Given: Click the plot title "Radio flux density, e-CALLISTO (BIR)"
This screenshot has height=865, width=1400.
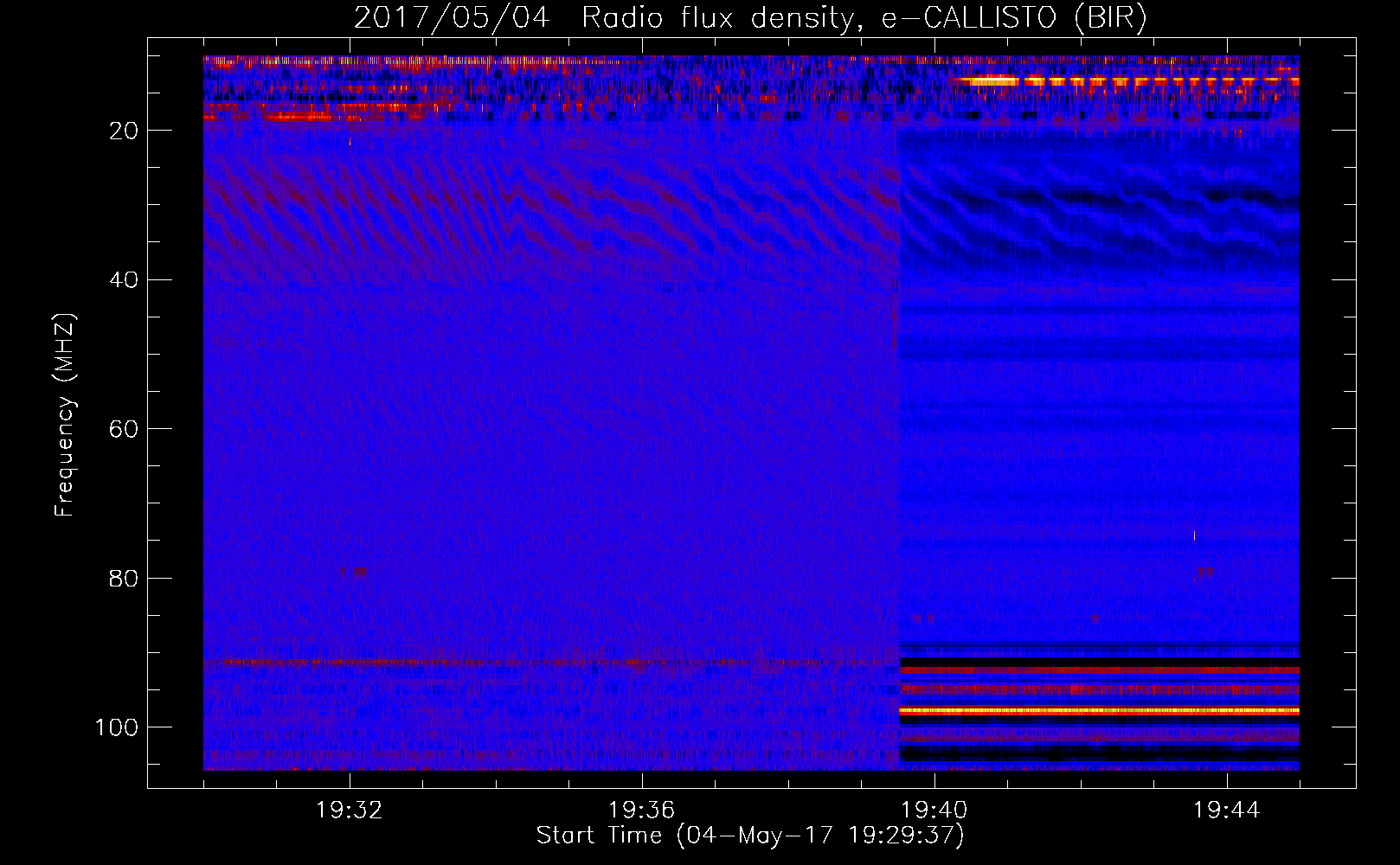Looking at the screenshot, I should coord(864,18).
